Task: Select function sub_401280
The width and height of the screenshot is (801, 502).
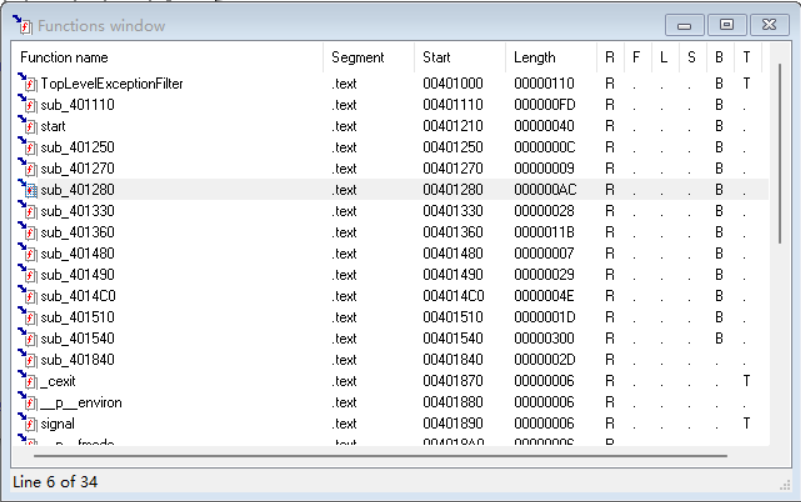Action: pyautogui.click(x=78, y=189)
